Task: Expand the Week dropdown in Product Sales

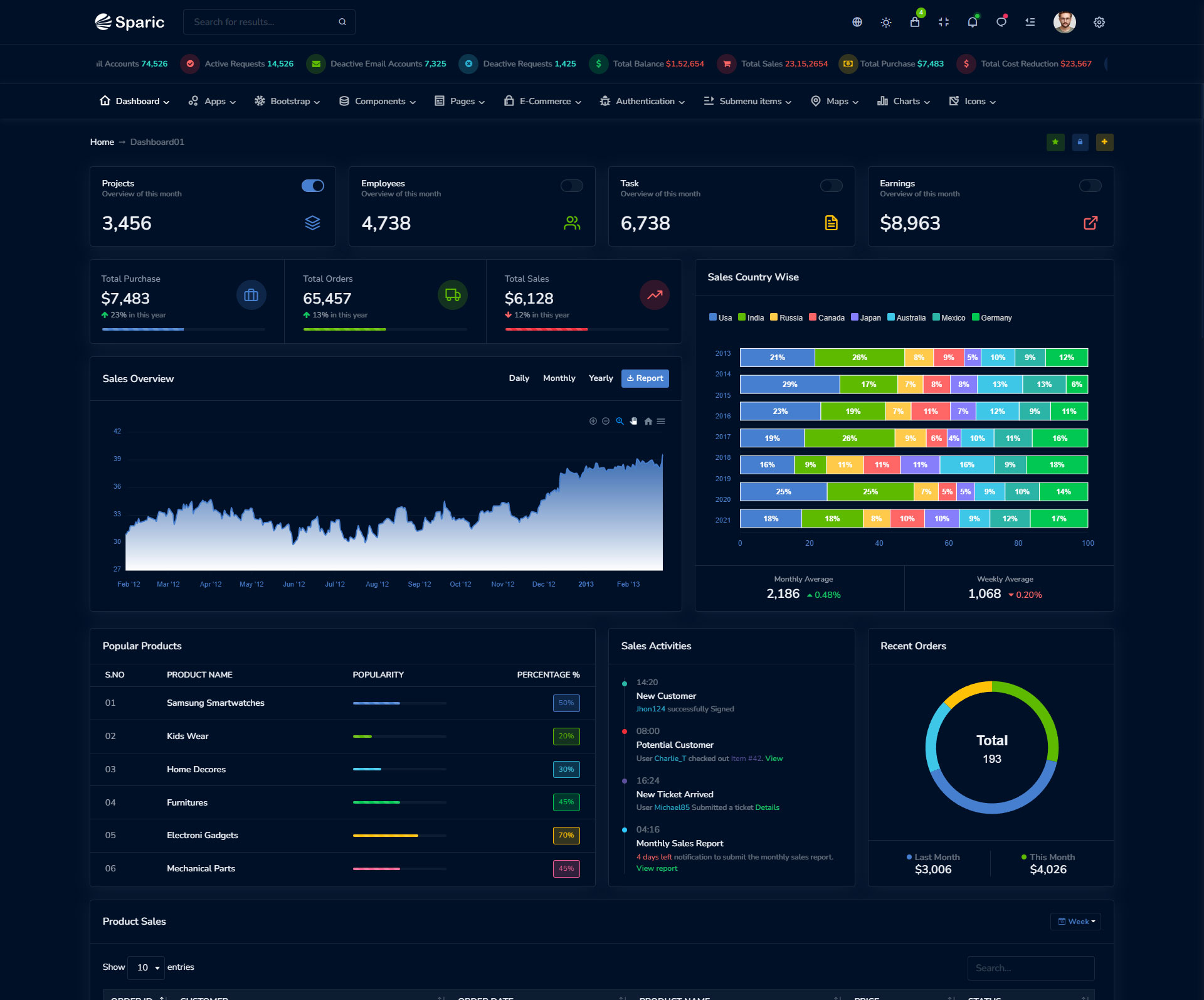Action: (x=1076, y=922)
